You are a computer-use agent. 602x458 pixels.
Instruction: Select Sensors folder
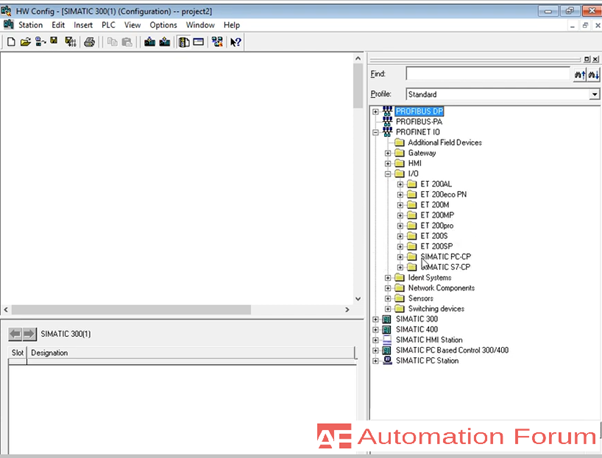pos(420,298)
